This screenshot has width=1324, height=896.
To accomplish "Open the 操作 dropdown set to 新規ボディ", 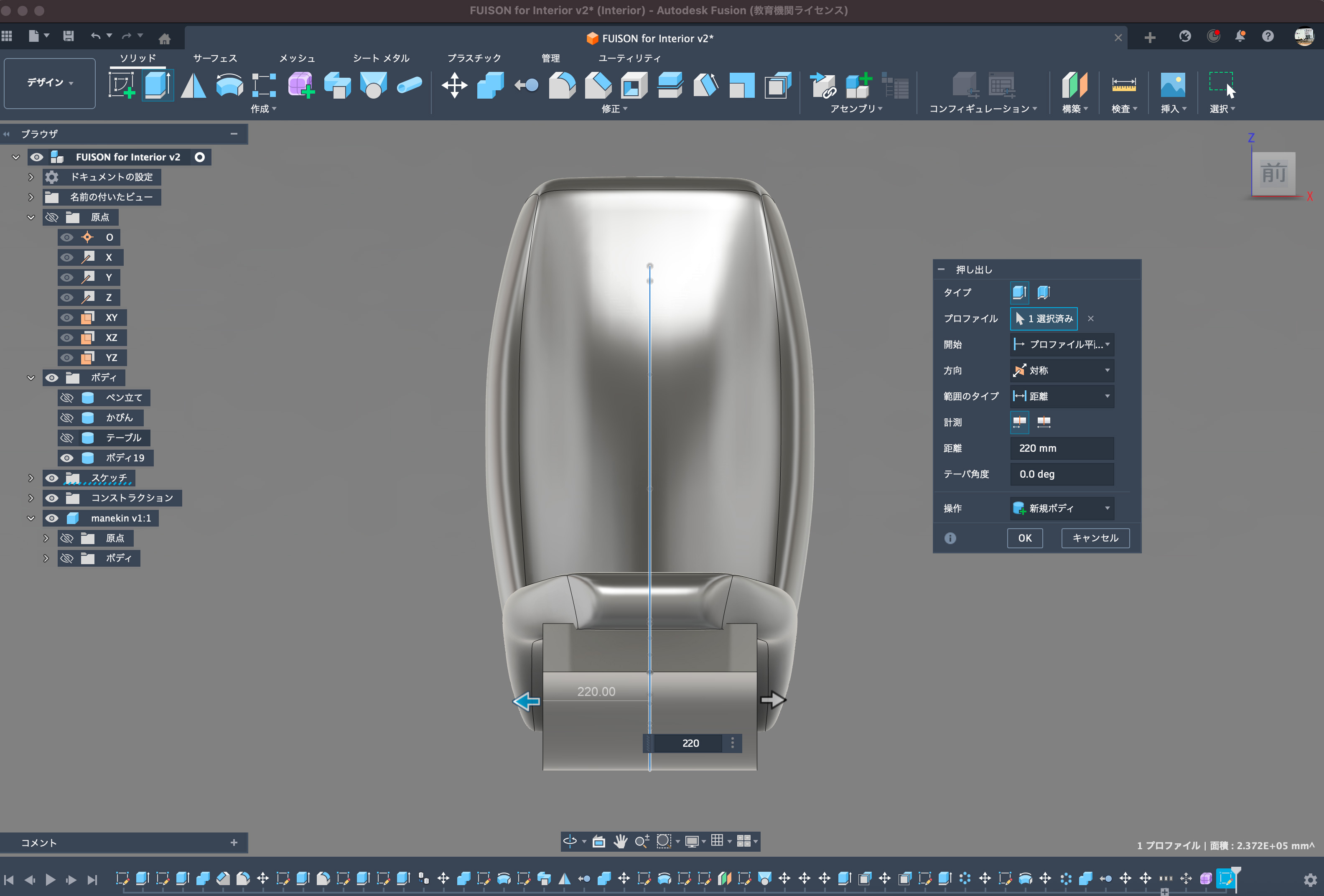I will [x=1062, y=508].
